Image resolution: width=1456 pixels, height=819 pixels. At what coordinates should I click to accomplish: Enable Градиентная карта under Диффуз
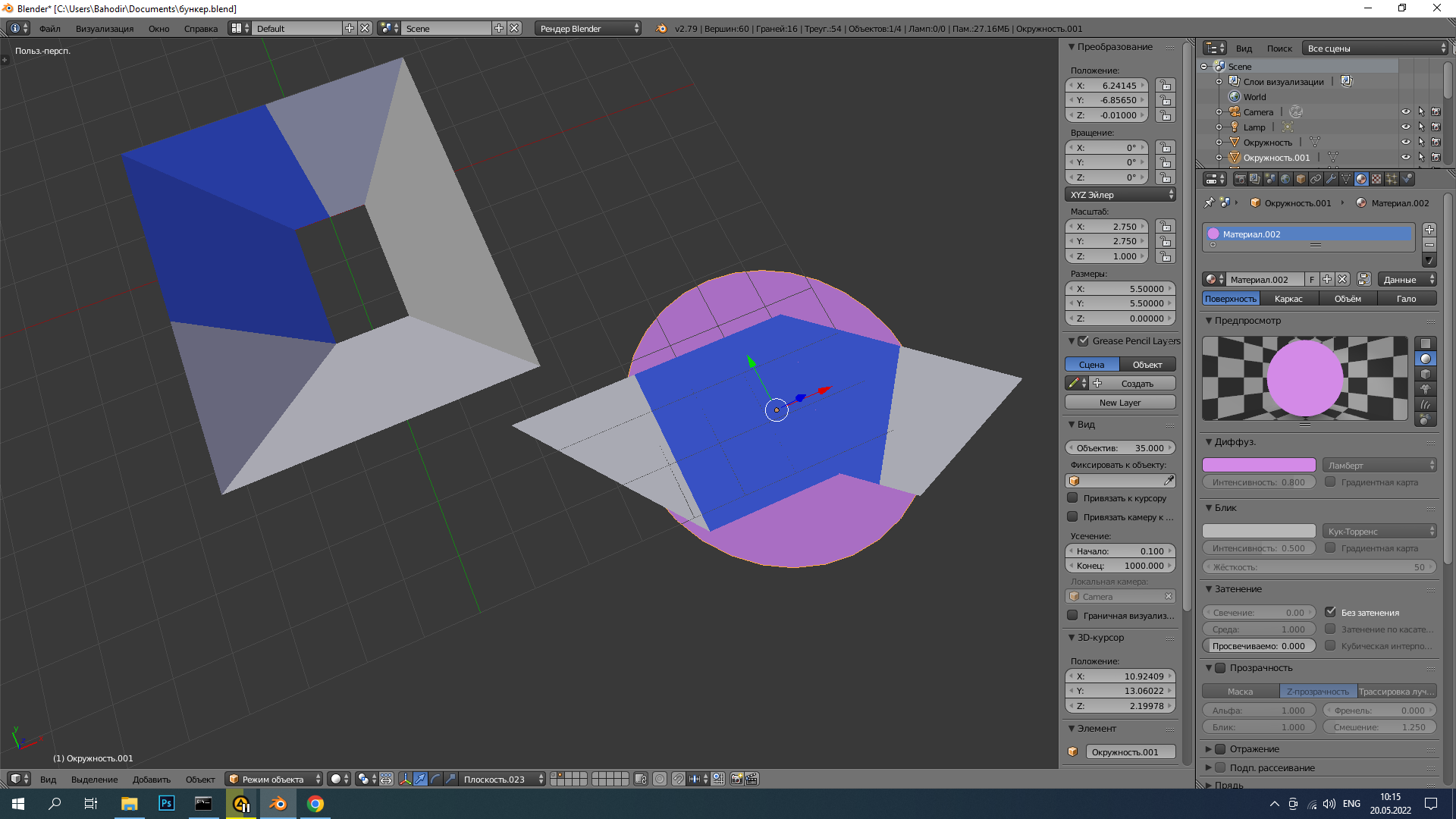[1330, 482]
